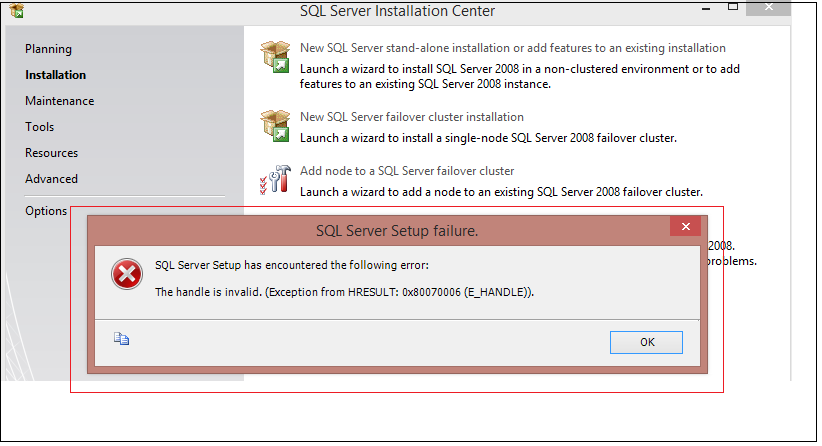Click the add node tools icon

pos(274,180)
